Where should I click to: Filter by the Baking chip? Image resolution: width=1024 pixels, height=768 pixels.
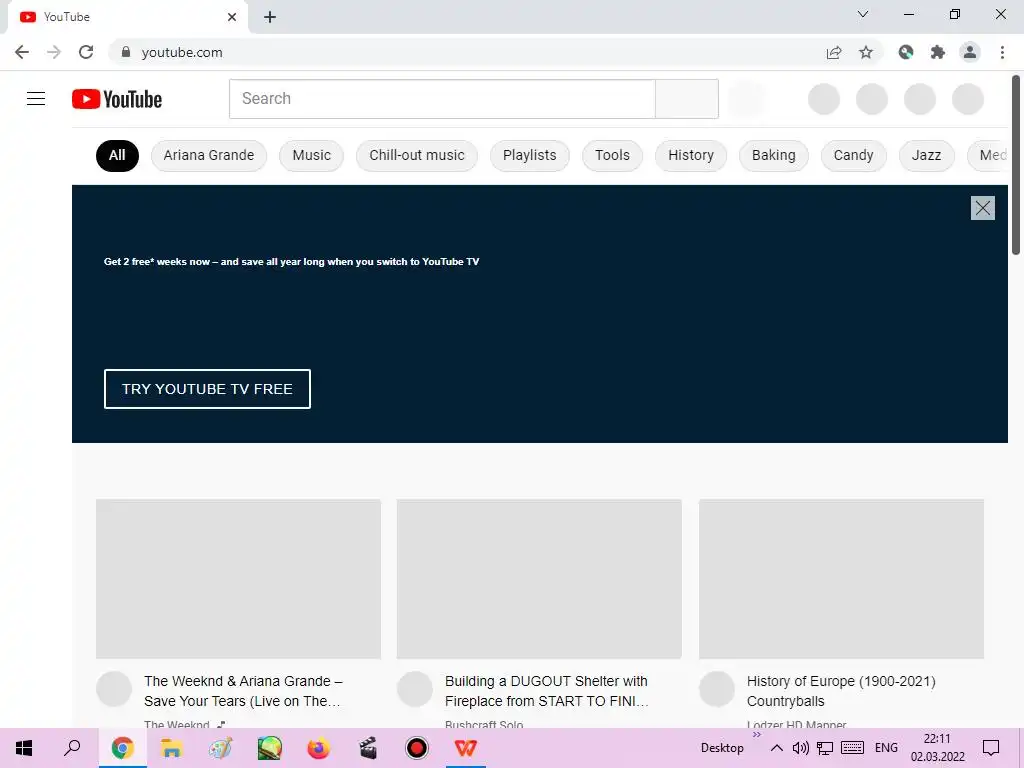774,155
